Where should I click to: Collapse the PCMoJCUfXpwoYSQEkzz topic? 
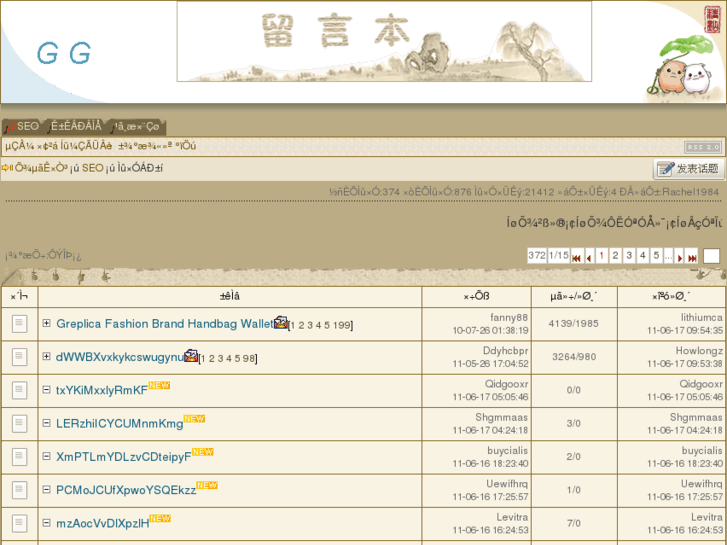pyautogui.click(x=46, y=489)
